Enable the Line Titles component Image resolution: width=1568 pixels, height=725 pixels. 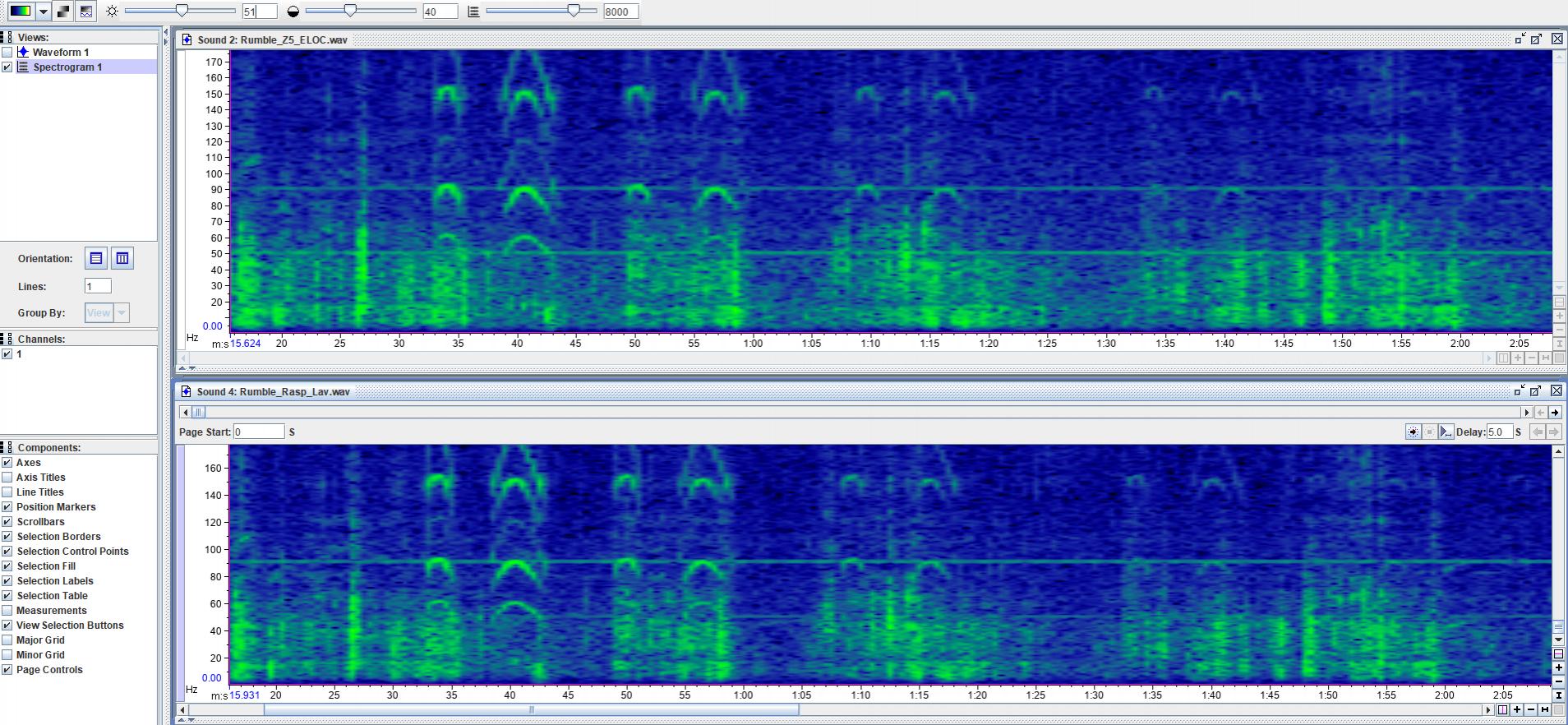pyautogui.click(x=7, y=492)
